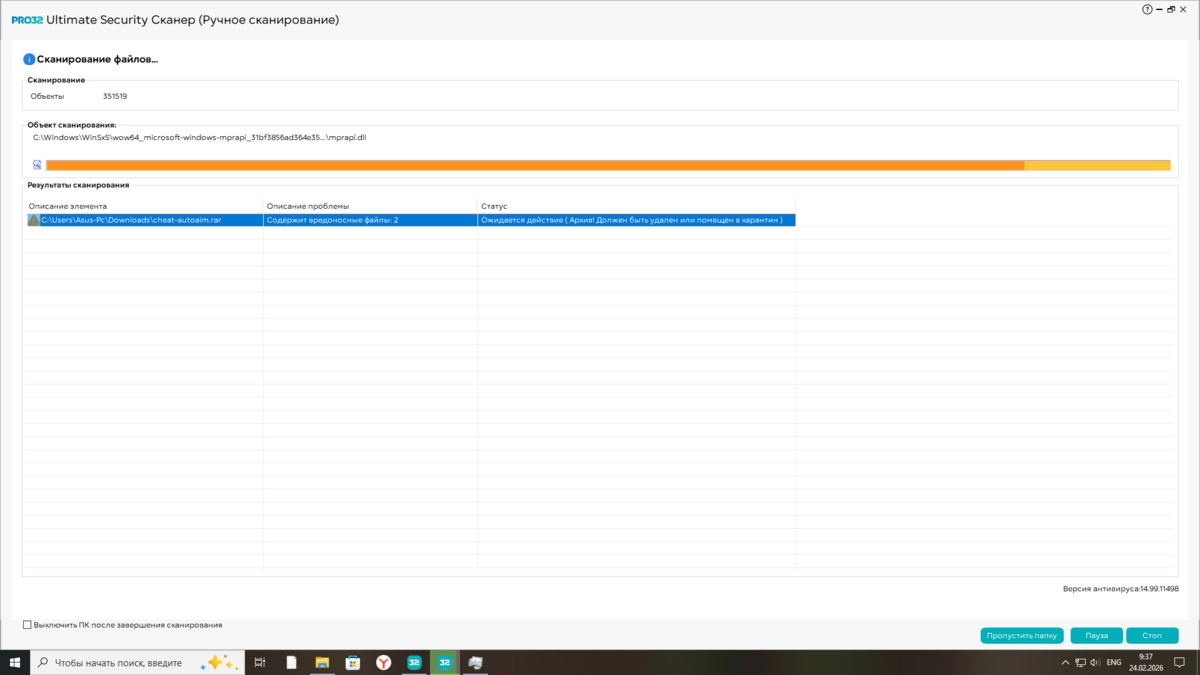Expand hidden system tray icons chevron
The height and width of the screenshot is (675, 1200).
(1065, 662)
